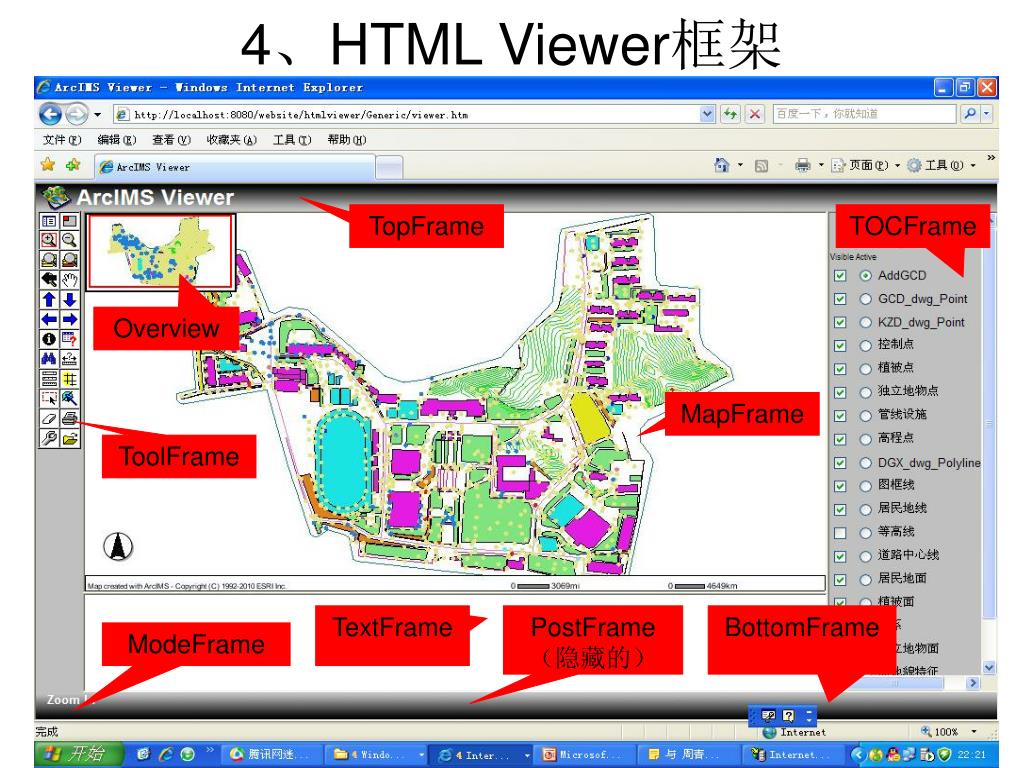Screen dimensions: 1024x768
Task: Open the 文件(F) menu
Action: (x=62, y=140)
